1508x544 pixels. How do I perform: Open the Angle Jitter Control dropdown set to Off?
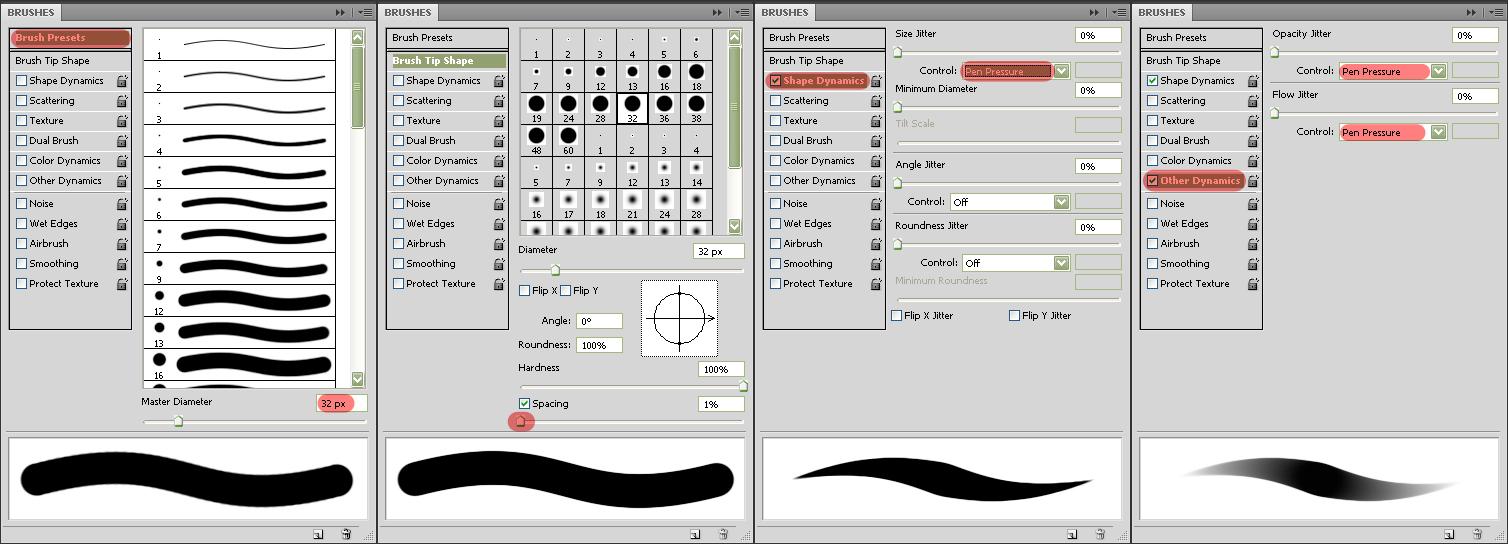(1061, 202)
